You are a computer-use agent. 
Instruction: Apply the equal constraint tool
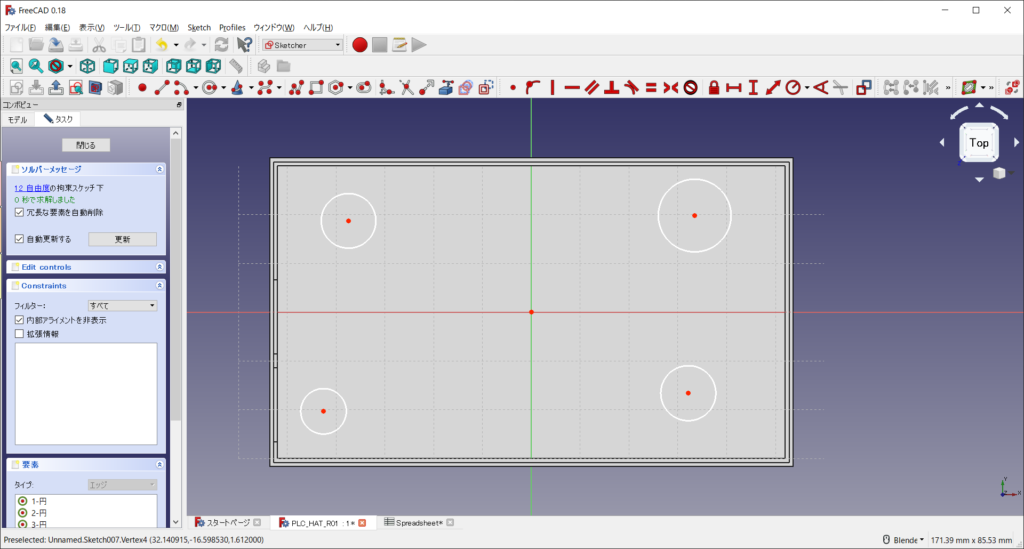pos(650,88)
